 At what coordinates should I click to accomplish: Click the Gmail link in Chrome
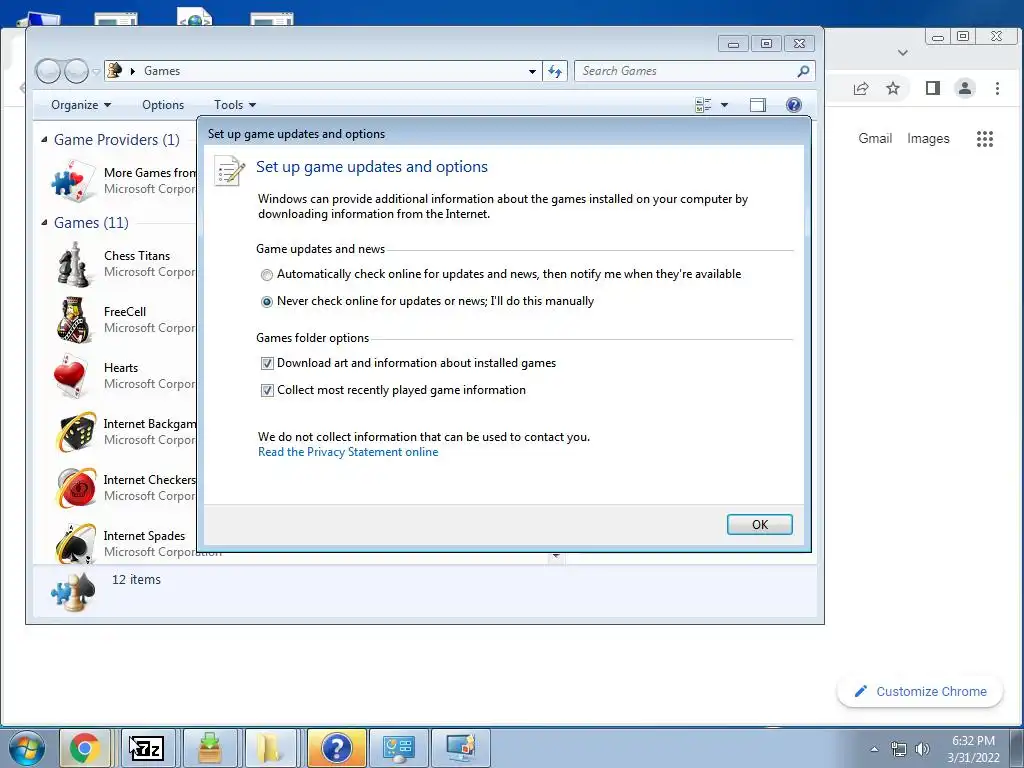[x=875, y=138]
